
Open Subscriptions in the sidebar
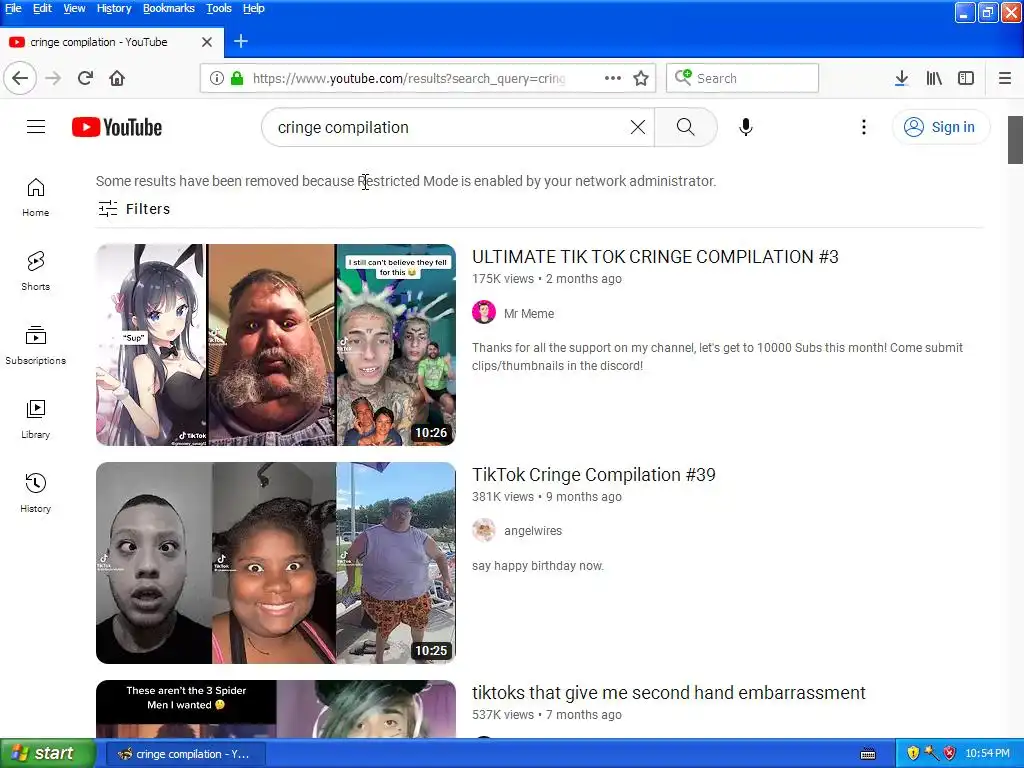[35, 345]
